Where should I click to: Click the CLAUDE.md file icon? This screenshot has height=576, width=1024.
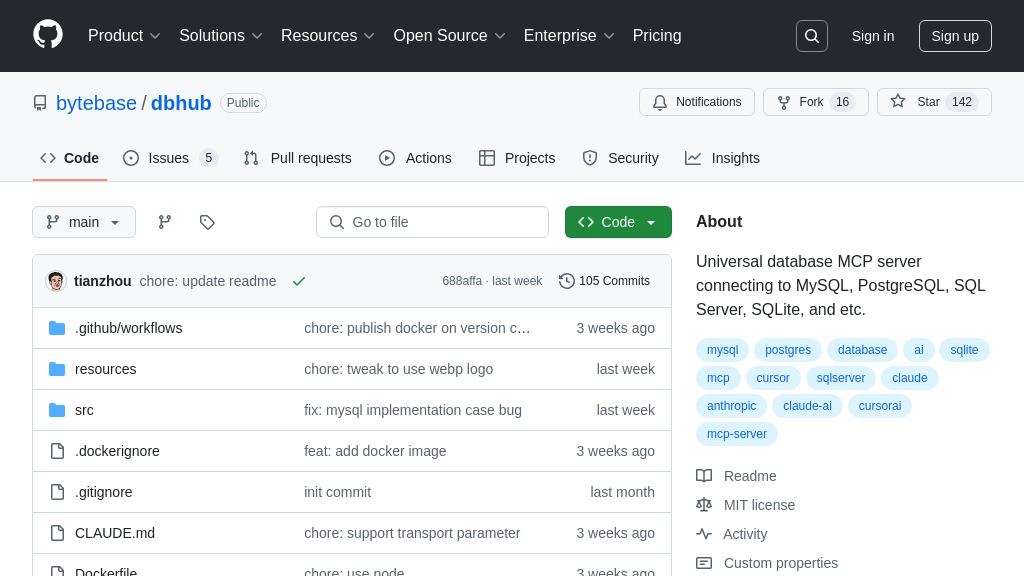click(x=57, y=533)
